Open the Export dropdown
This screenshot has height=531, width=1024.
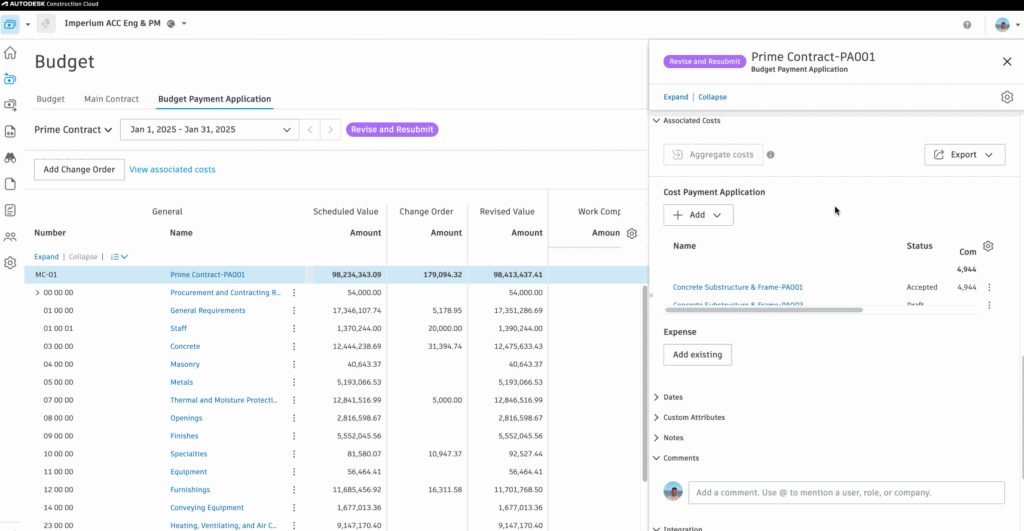tap(964, 155)
